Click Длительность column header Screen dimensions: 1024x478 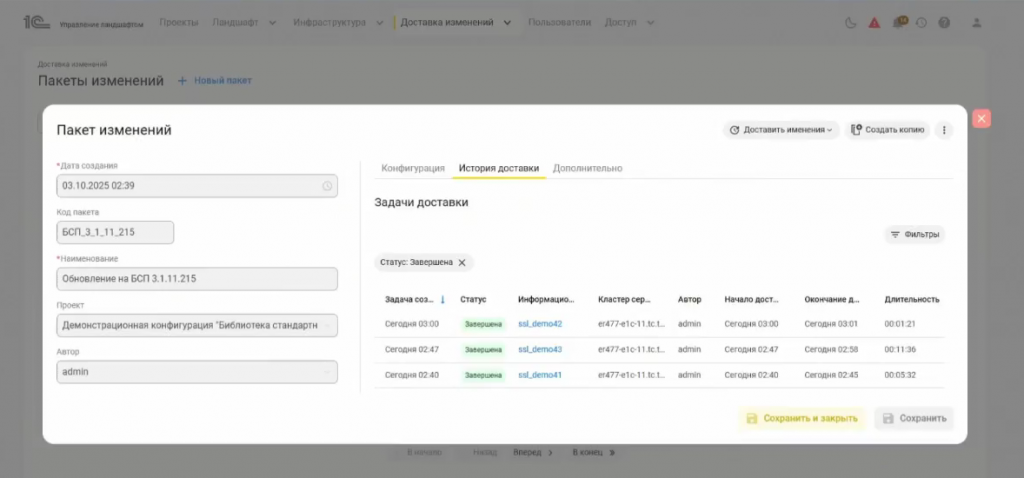tap(912, 300)
